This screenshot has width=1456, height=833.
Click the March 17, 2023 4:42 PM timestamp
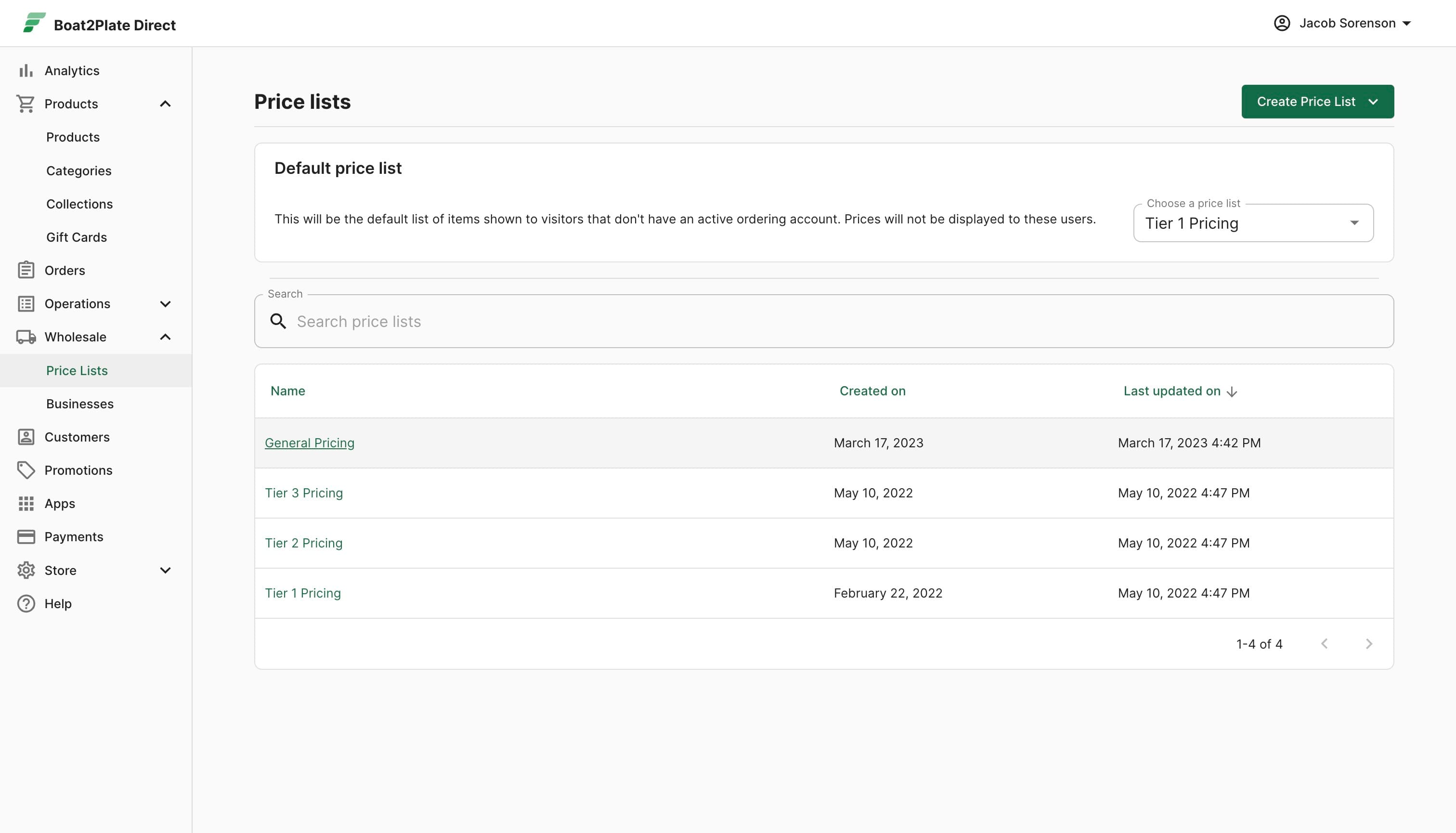[x=1189, y=443]
